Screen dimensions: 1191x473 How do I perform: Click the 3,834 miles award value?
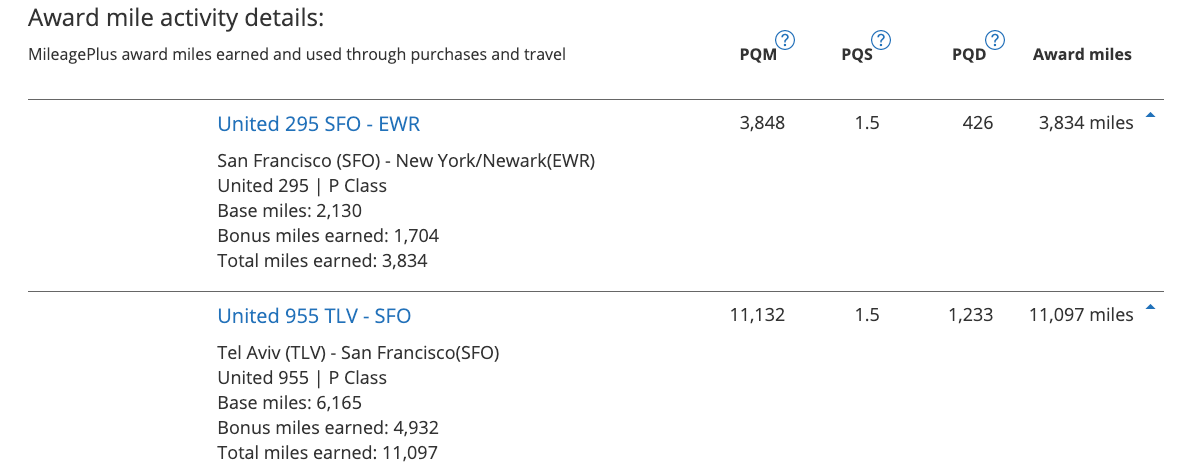pyautogui.click(x=1086, y=123)
